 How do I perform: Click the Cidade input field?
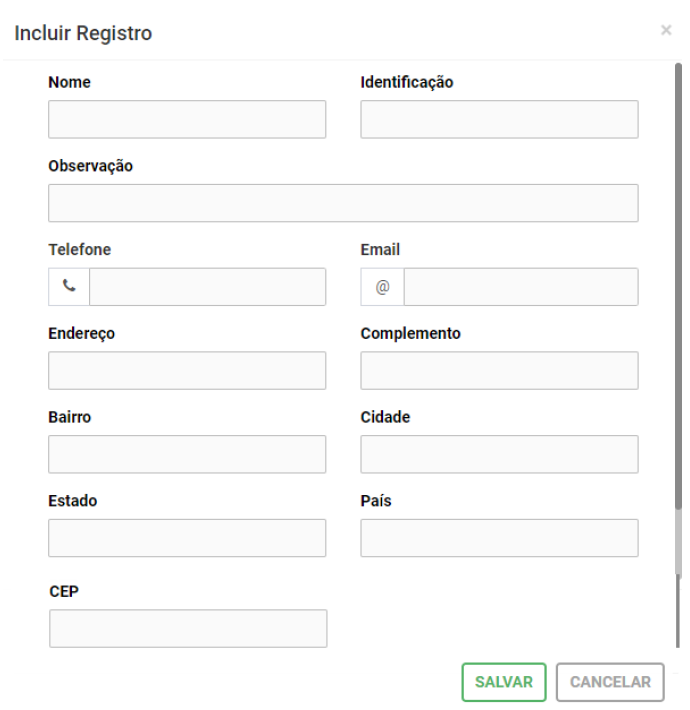499,454
